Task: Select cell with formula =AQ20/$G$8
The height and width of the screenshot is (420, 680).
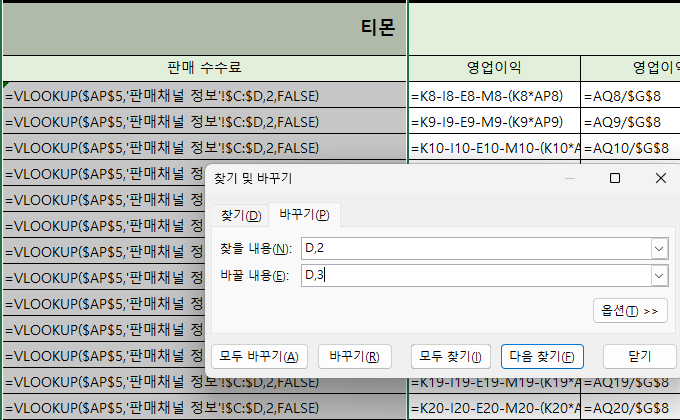Action: click(x=631, y=408)
